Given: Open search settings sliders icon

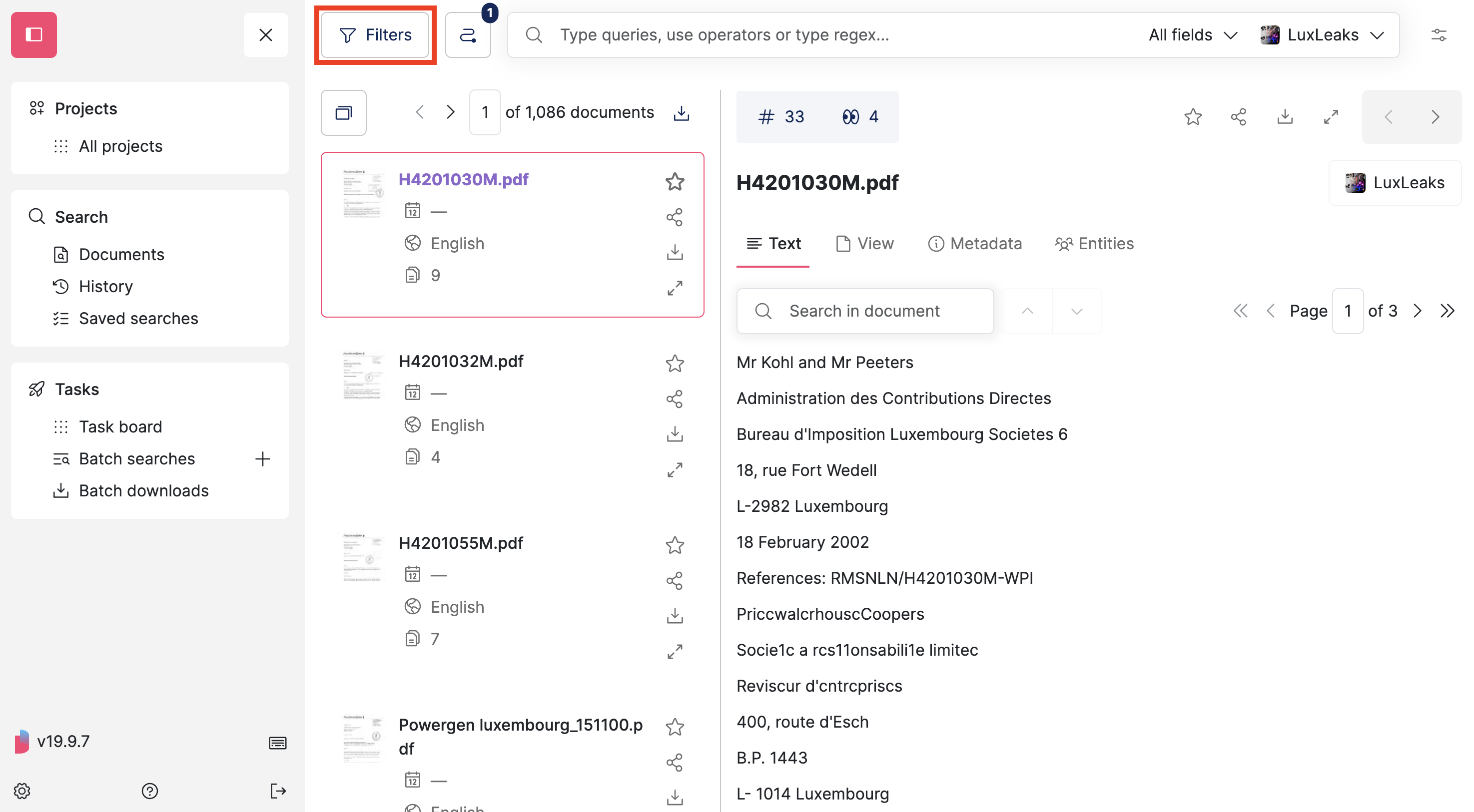Looking at the screenshot, I should pyautogui.click(x=1439, y=35).
